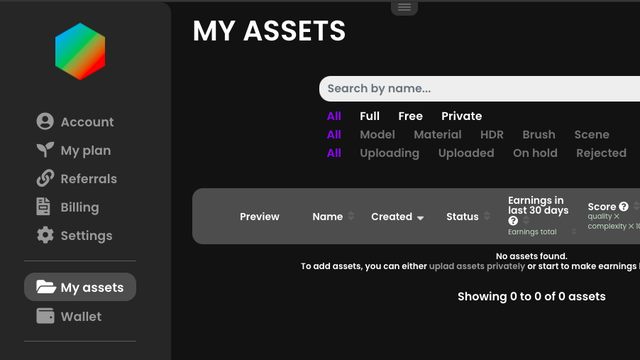The image size is (640, 360).
Task: Sort table by Name column
Action: 333,216
